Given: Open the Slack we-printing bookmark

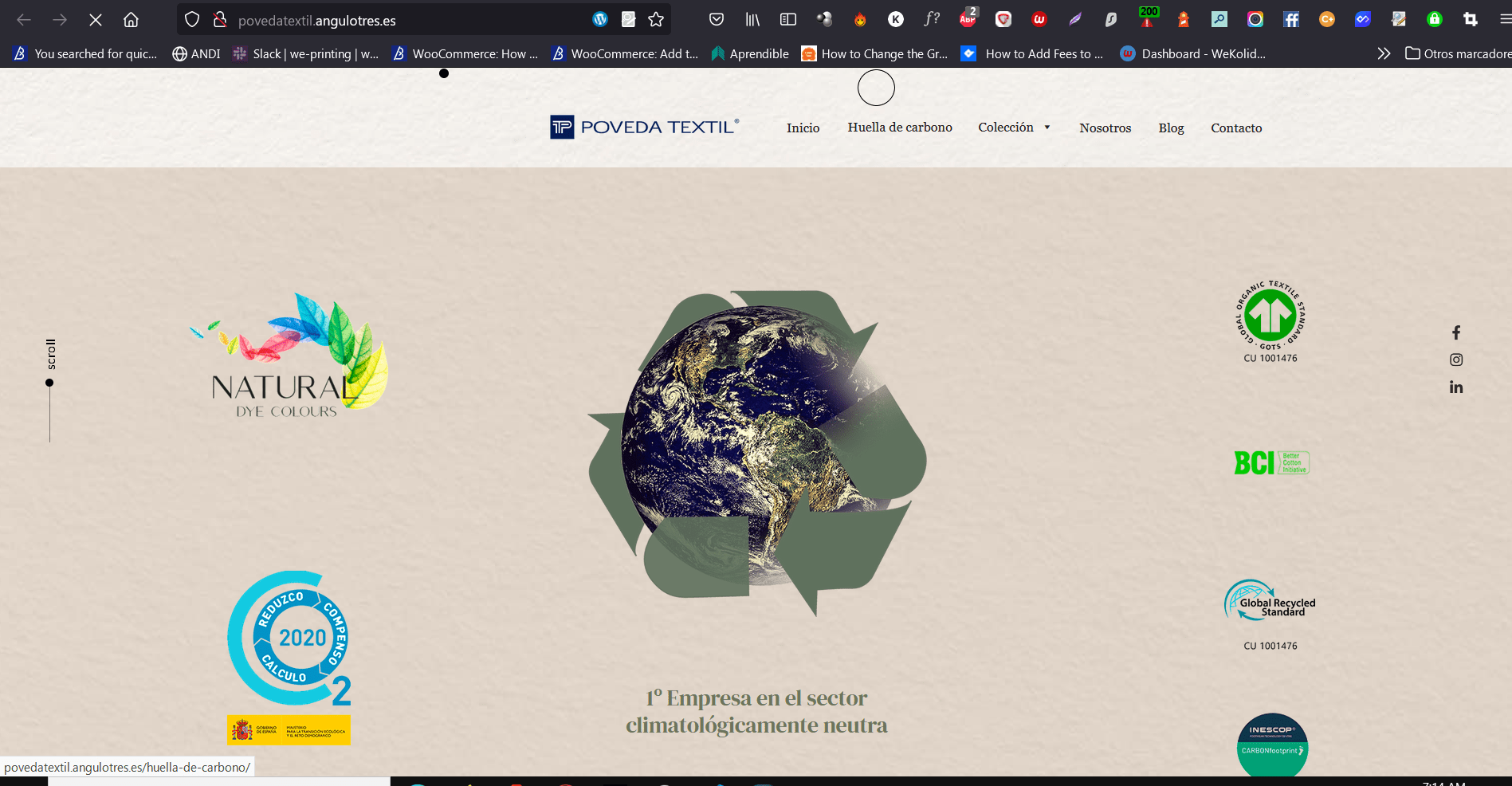Looking at the screenshot, I should 306,53.
